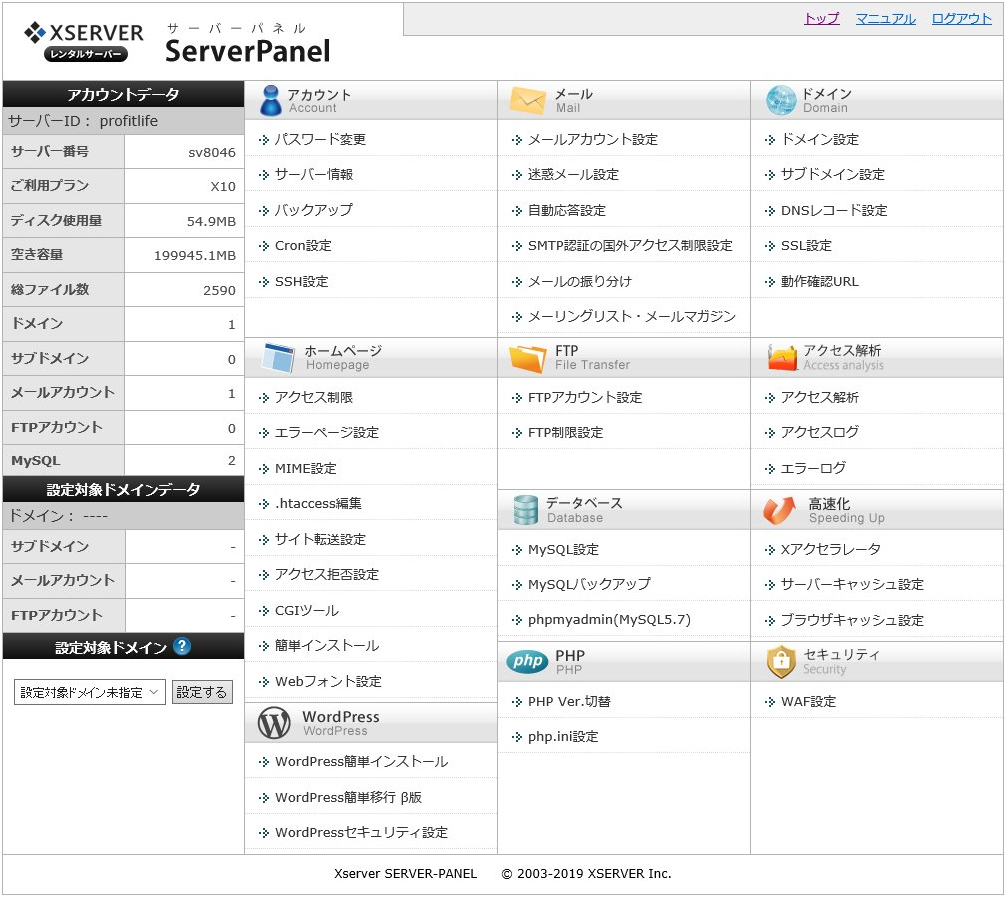Viewport: 1007px width, 897px height.
Task: Click the XSERVER logo
Action: point(83,42)
